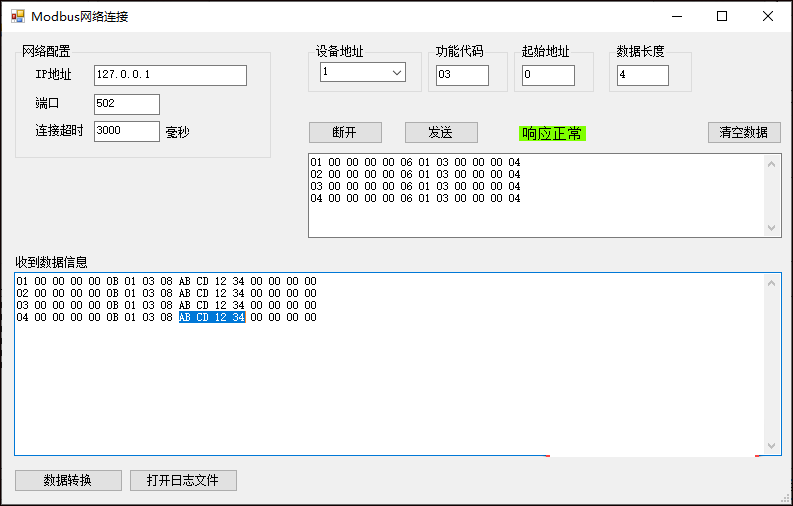
Task: Click the 端口 input showing 502
Action: (x=127, y=104)
